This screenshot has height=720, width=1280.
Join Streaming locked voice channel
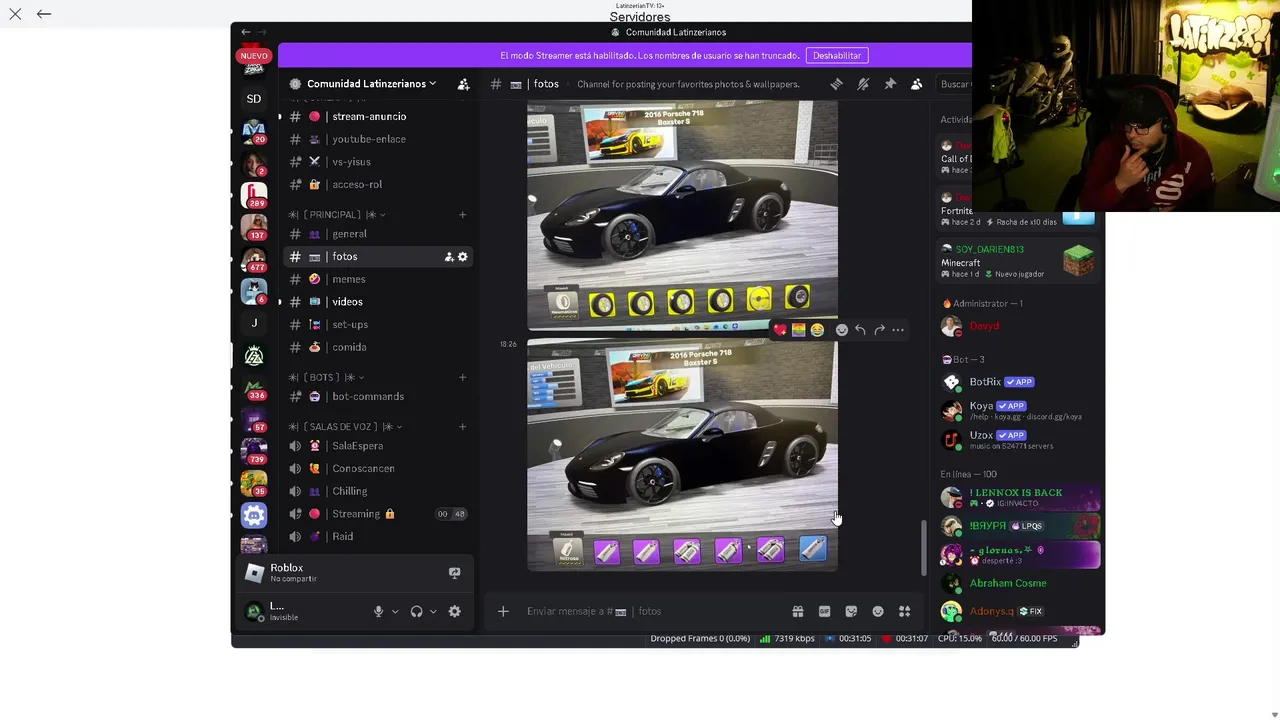(x=378, y=514)
